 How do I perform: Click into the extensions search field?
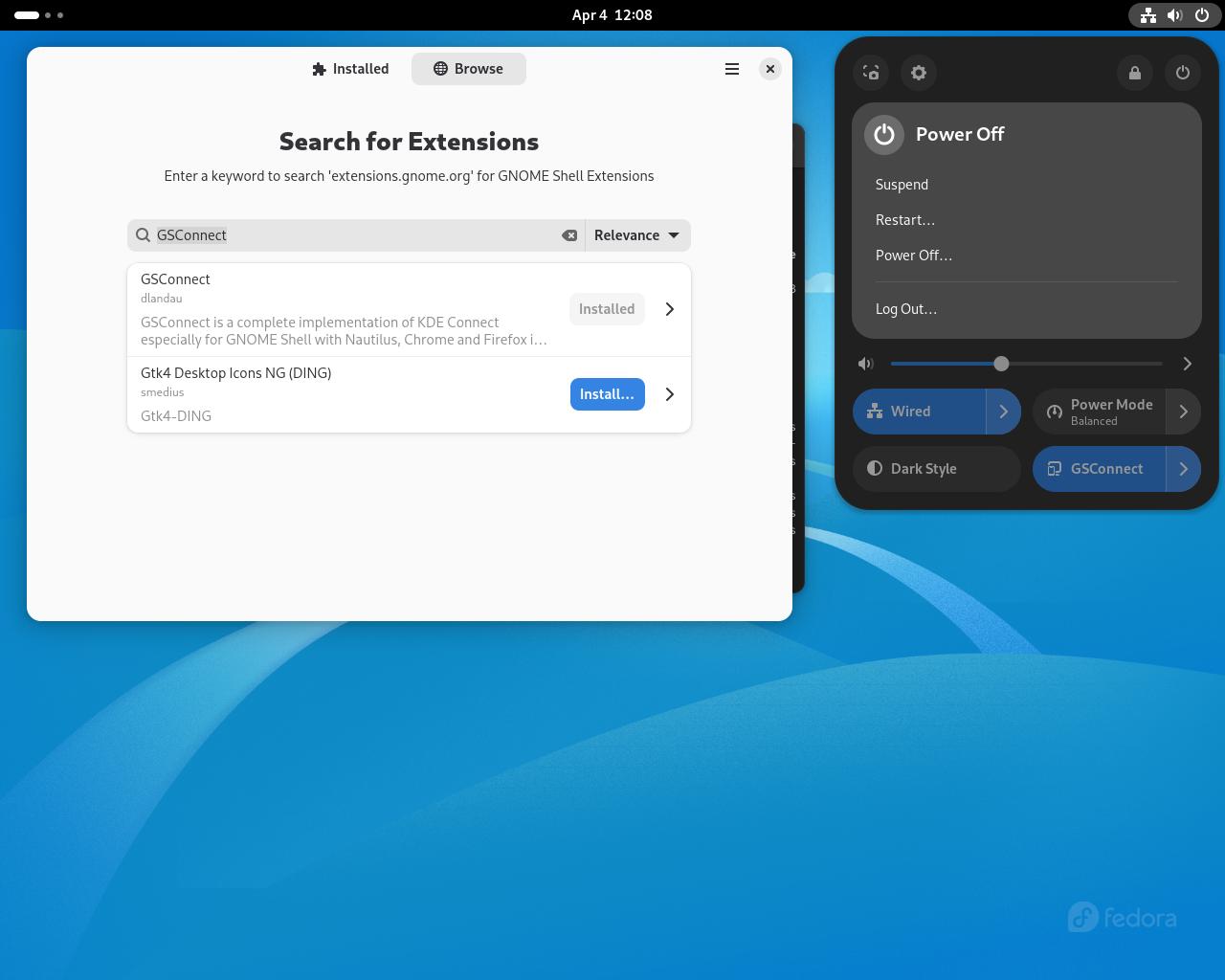coord(356,235)
